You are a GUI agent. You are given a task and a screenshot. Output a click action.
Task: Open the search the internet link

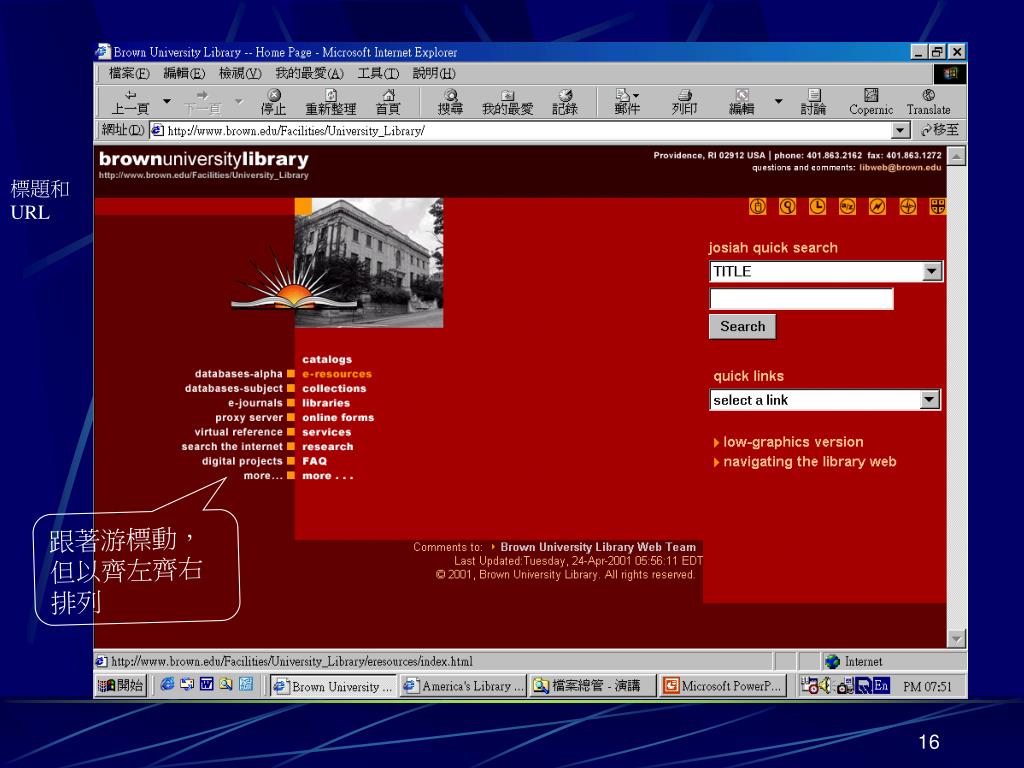point(232,447)
